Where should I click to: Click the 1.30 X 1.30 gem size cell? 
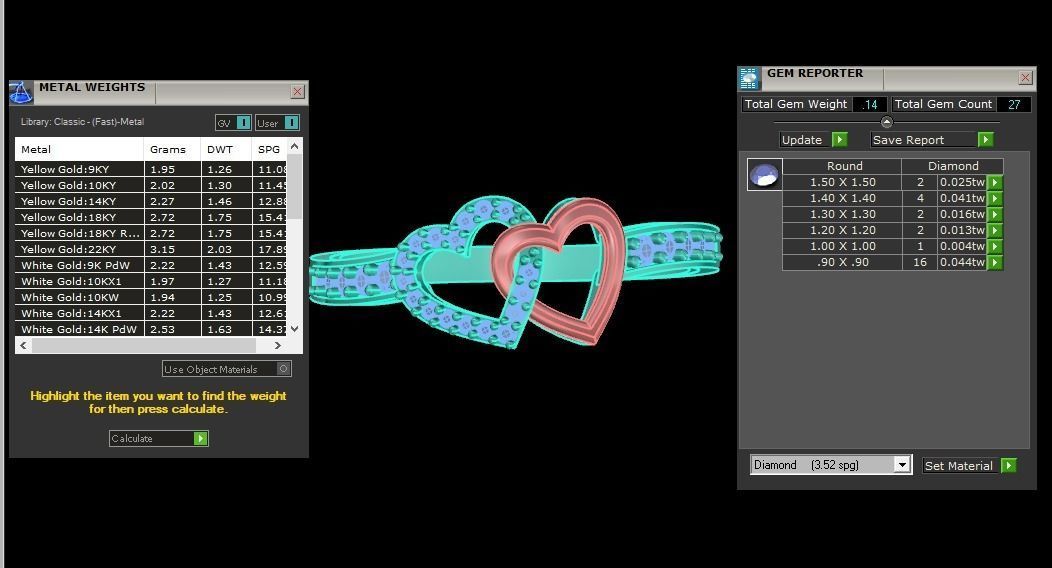pyautogui.click(x=843, y=215)
